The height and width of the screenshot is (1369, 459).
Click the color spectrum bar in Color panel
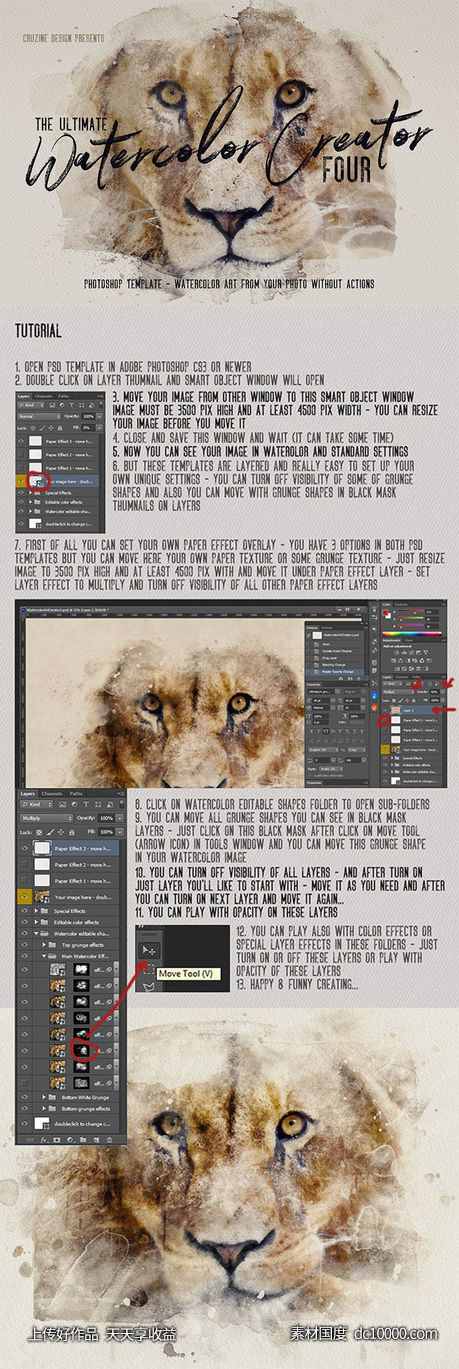pyautogui.click(x=412, y=634)
